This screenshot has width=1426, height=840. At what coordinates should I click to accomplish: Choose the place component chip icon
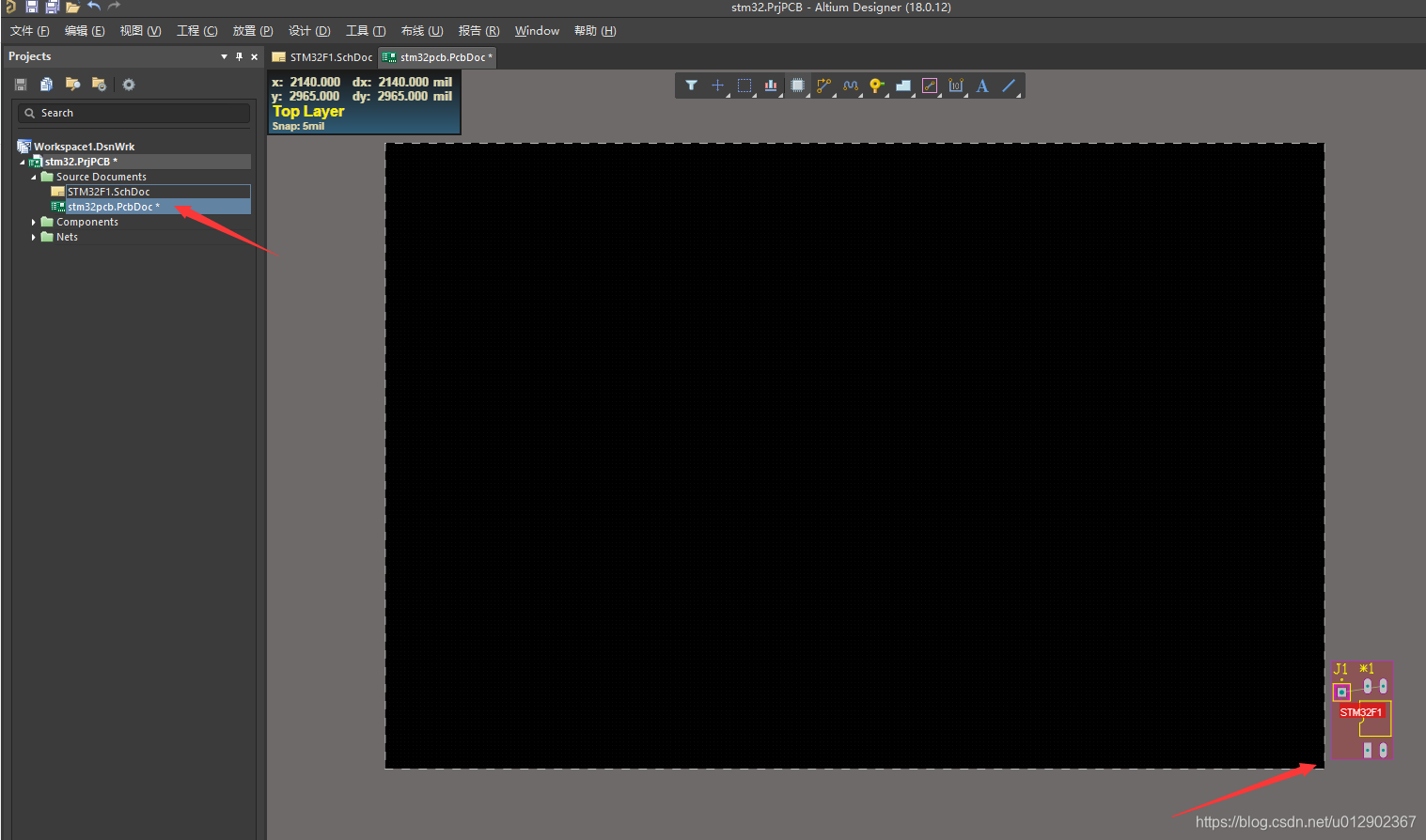pos(797,86)
